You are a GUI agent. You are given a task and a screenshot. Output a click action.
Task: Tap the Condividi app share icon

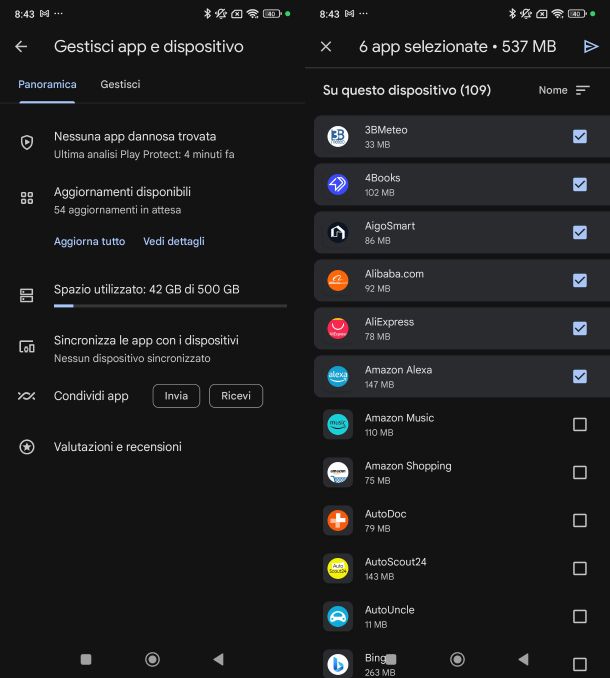pos(26,396)
